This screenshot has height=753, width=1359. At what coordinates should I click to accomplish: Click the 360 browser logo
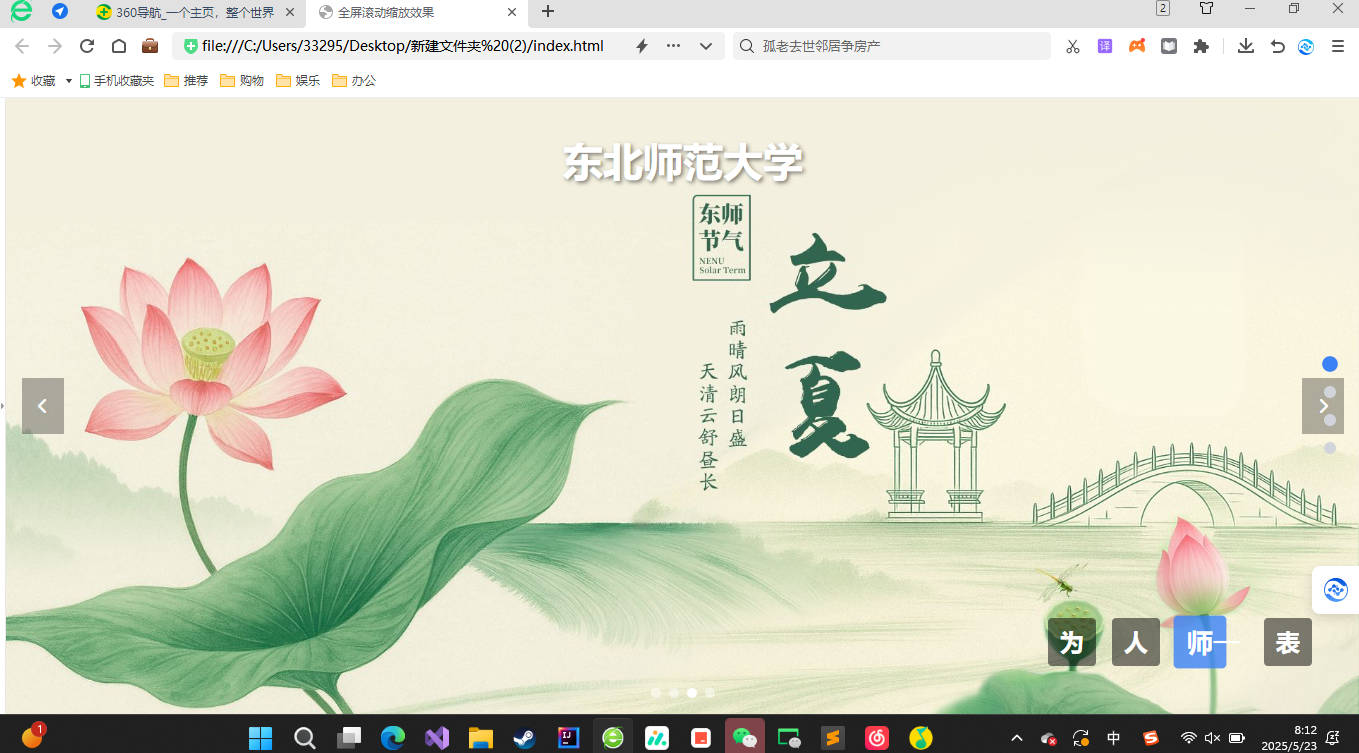coord(20,11)
